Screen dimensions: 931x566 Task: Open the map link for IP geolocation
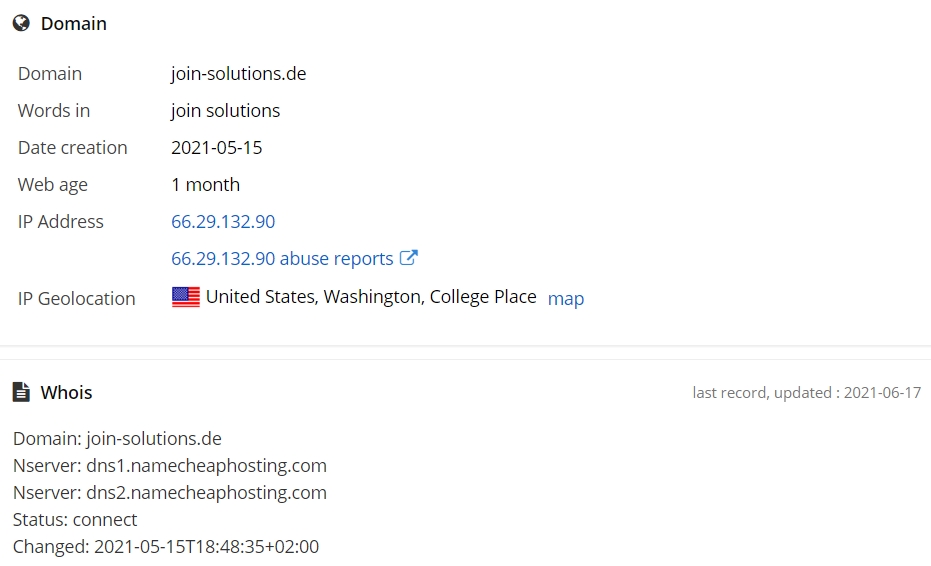click(566, 298)
